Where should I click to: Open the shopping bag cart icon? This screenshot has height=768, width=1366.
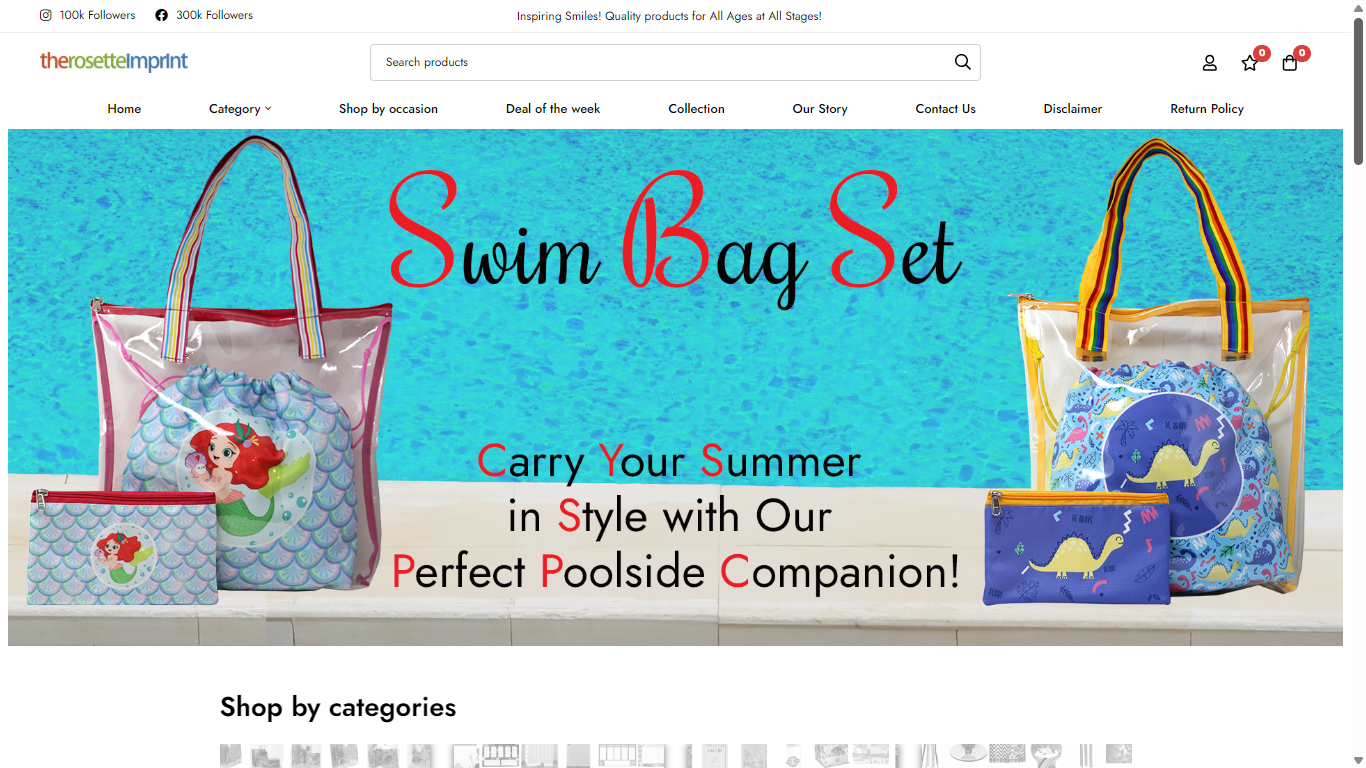[1290, 63]
